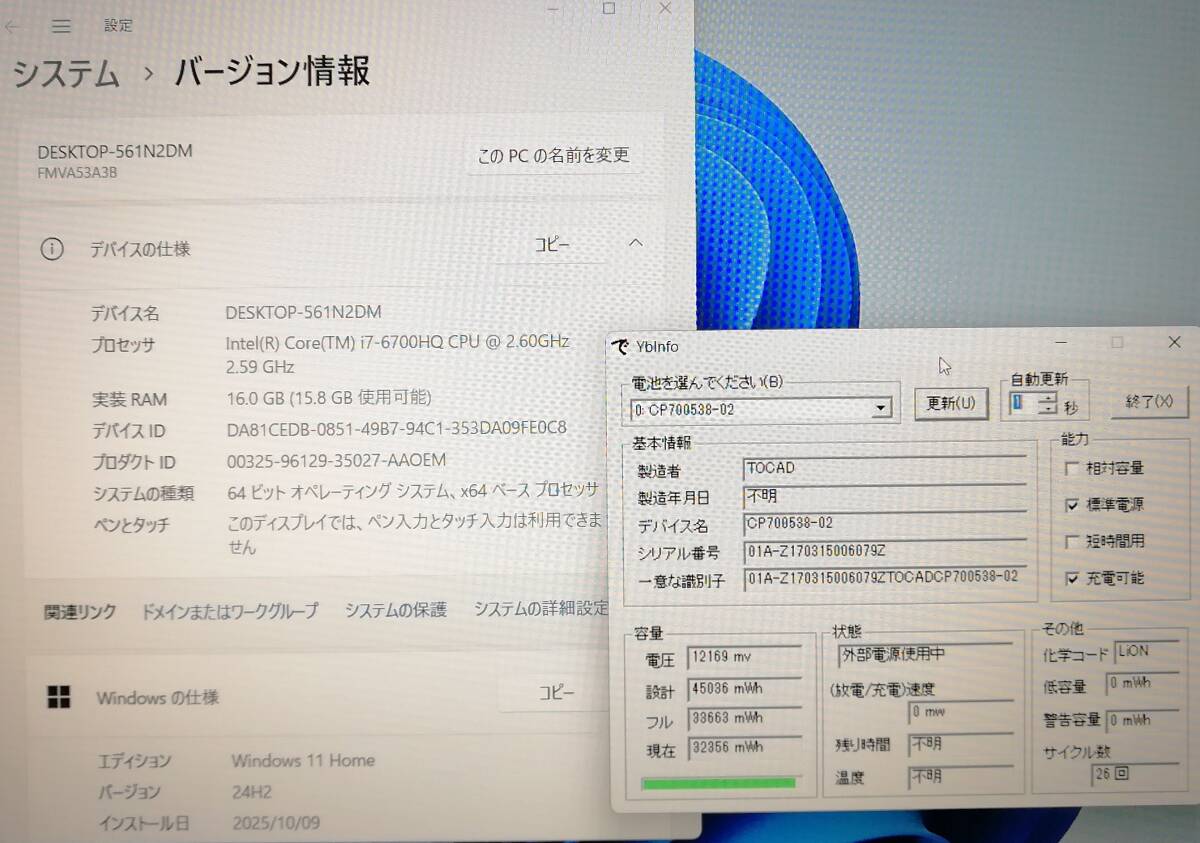Open the battery selection dropdown CP700538-02

[761, 408]
